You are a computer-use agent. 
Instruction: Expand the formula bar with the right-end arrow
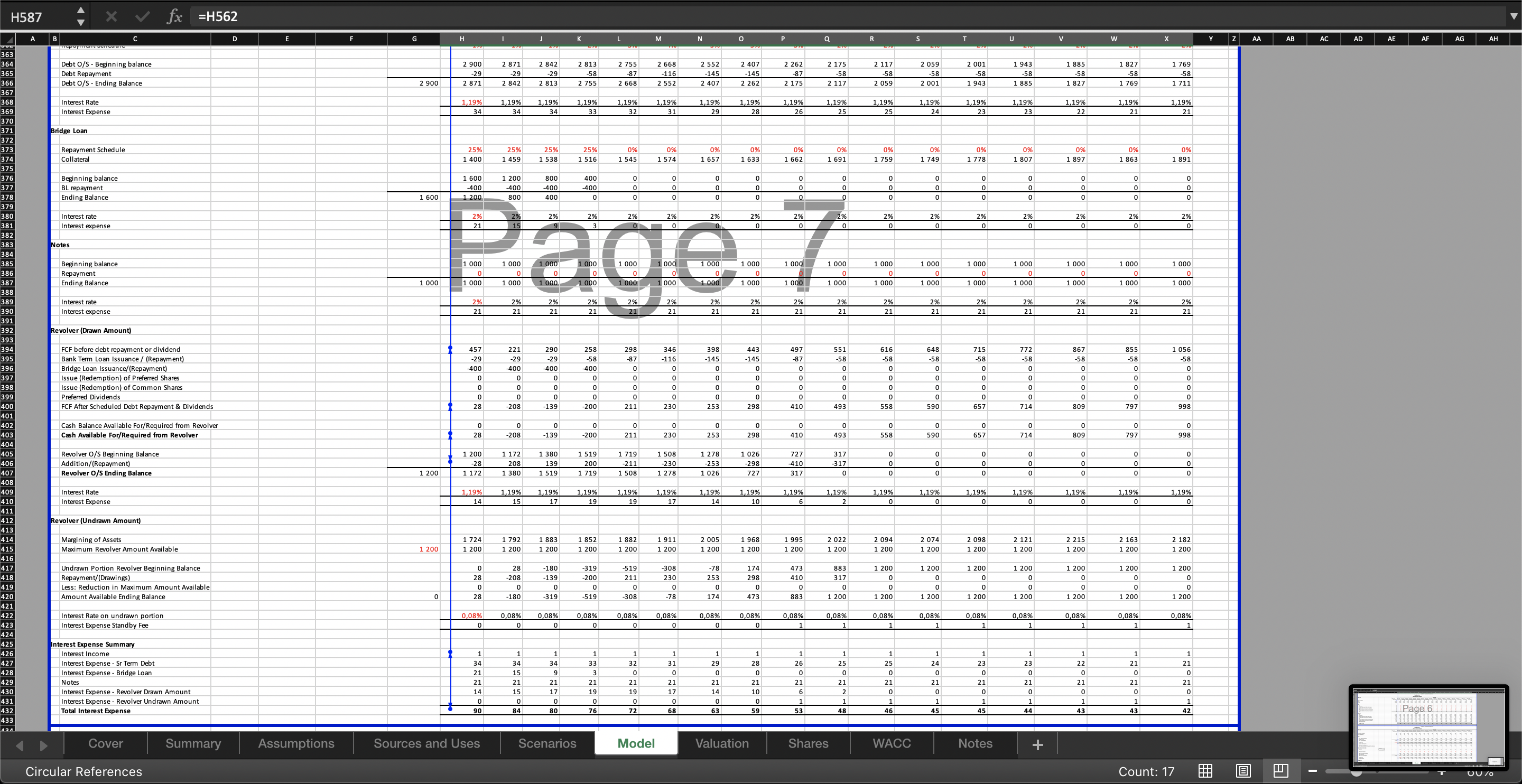pyautogui.click(x=1514, y=16)
